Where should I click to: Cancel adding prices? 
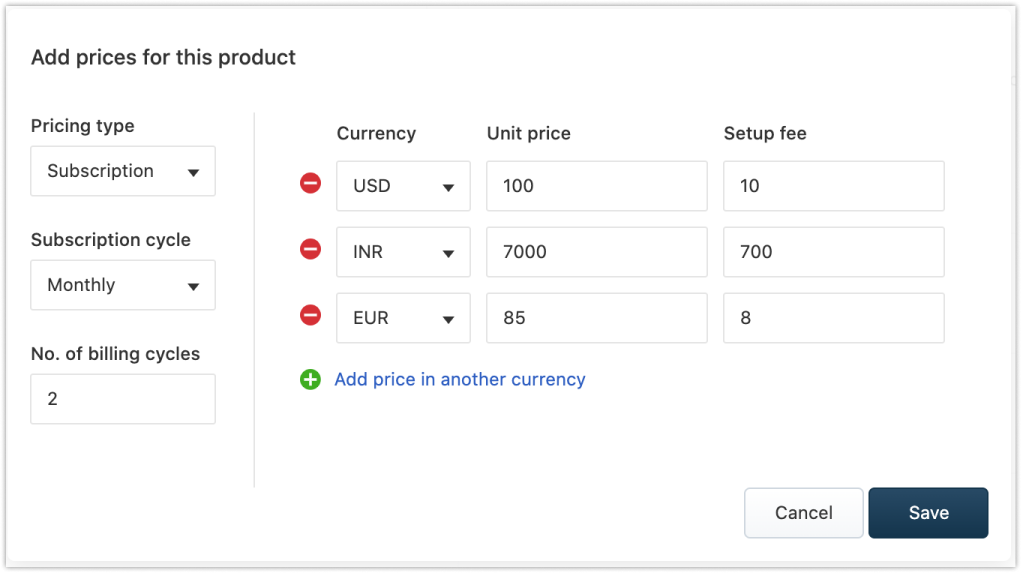point(803,513)
